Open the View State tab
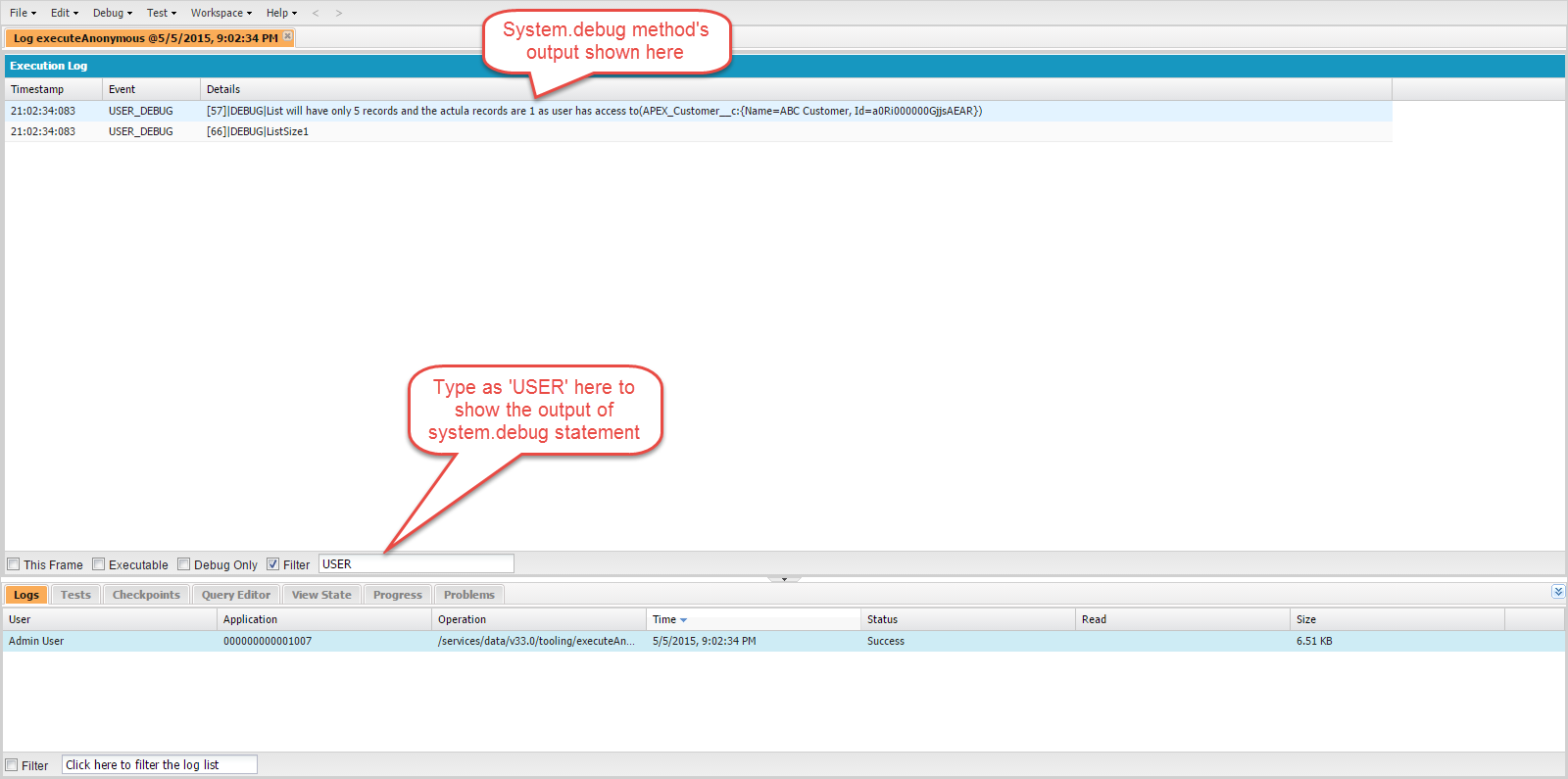This screenshot has width=1568, height=779. click(321, 595)
